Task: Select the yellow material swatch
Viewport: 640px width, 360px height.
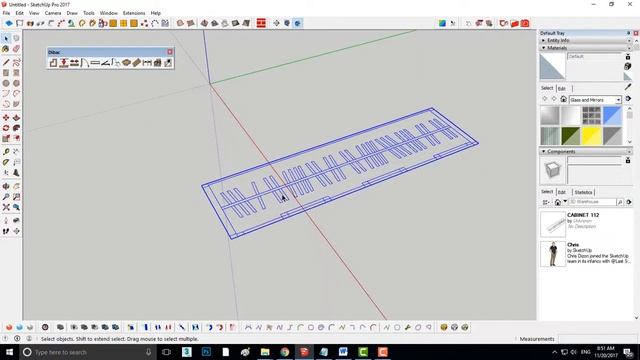Action: pyautogui.click(x=591, y=136)
